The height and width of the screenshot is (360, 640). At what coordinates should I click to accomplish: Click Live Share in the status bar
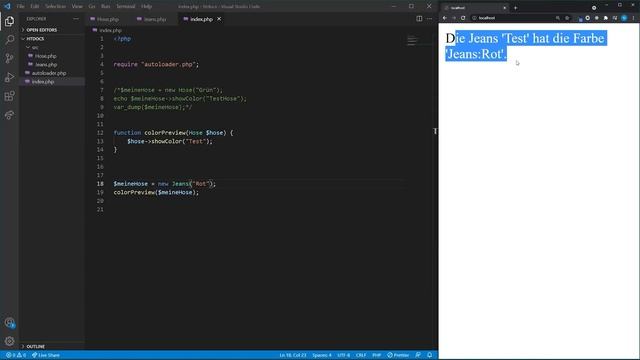point(46,355)
